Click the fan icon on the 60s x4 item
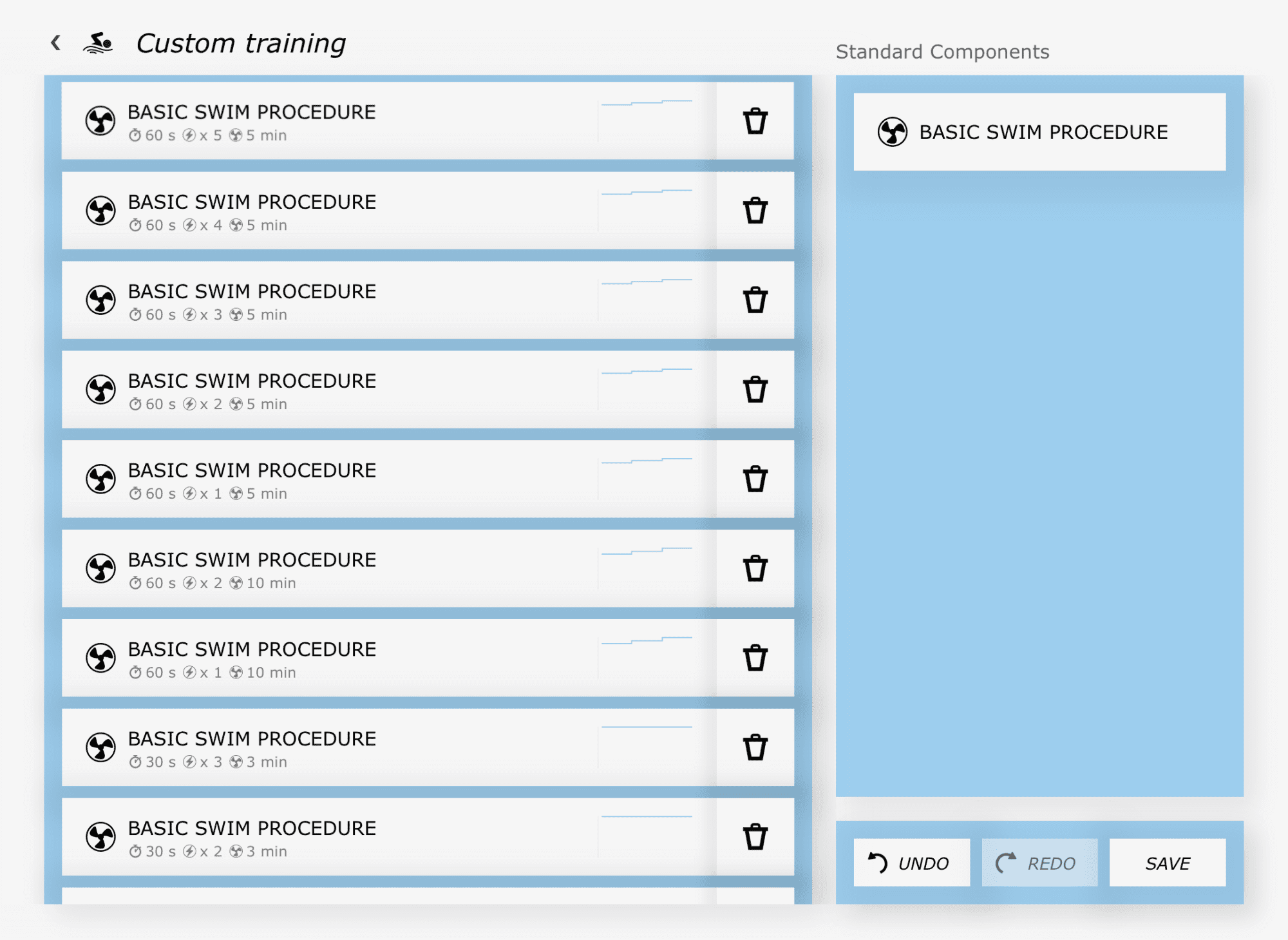The width and height of the screenshot is (1288, 940). coord(101,209)
